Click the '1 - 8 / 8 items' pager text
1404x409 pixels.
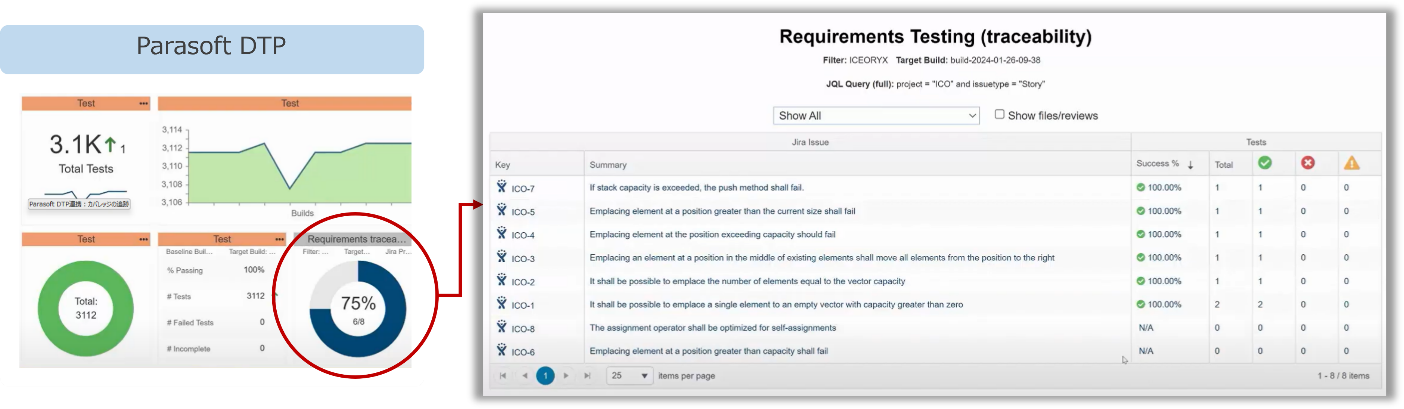pos(1343,376)
